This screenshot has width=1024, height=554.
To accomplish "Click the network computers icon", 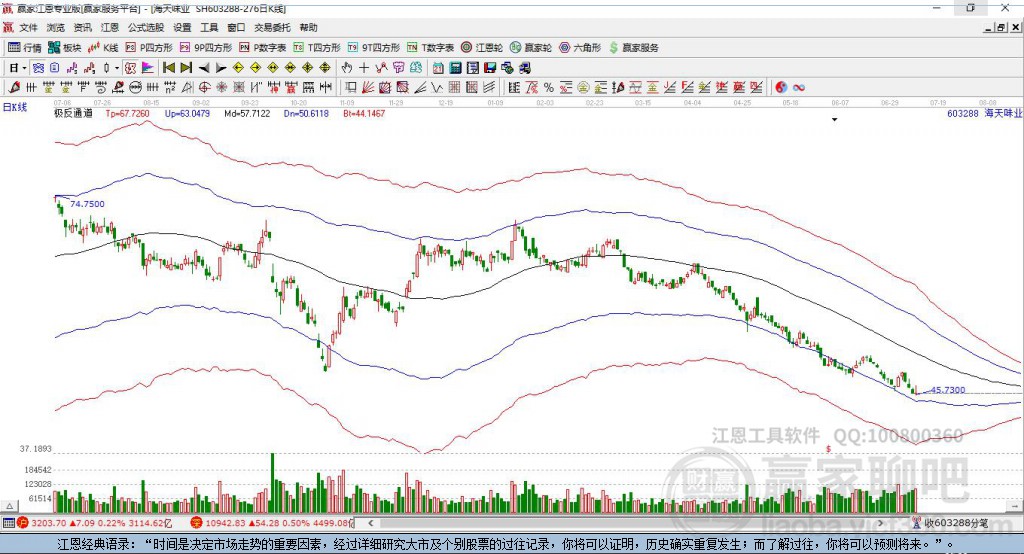I will [524, 68].
